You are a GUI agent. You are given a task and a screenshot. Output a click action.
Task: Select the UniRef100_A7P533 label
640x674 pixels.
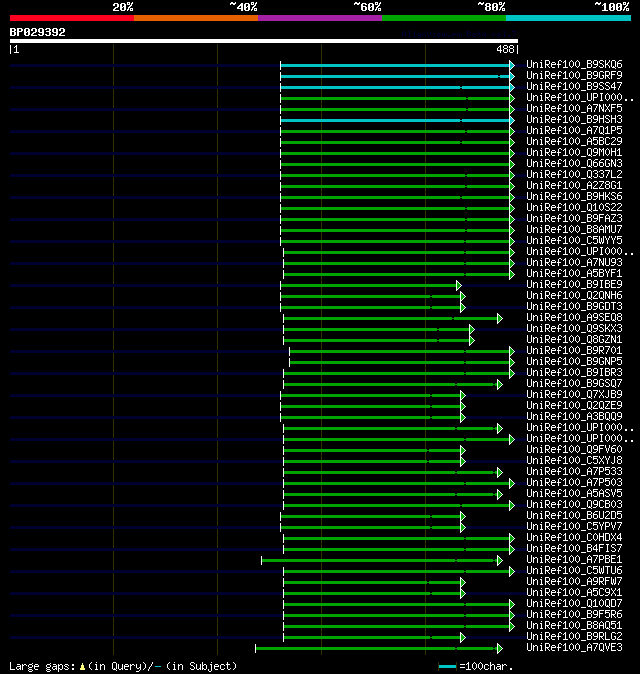[x=574, y=472]
